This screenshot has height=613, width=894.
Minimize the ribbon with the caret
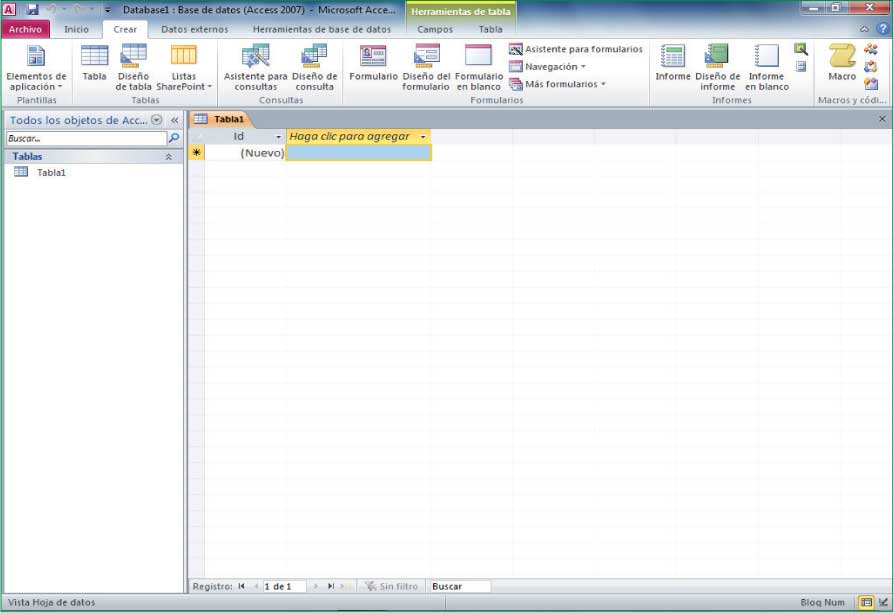(x=864, y=29)
